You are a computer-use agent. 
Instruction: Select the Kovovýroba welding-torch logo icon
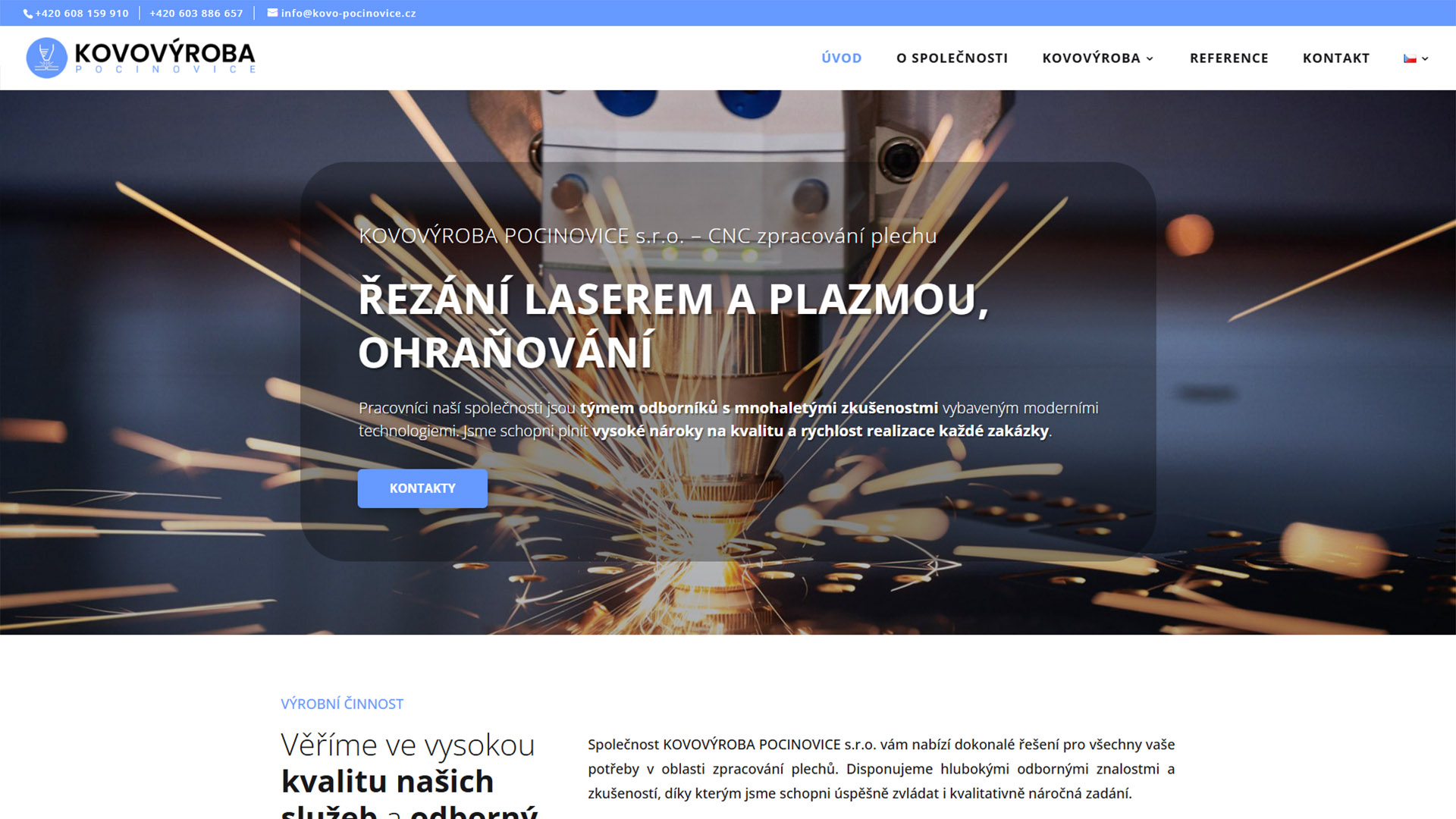[x=47, y=57]
